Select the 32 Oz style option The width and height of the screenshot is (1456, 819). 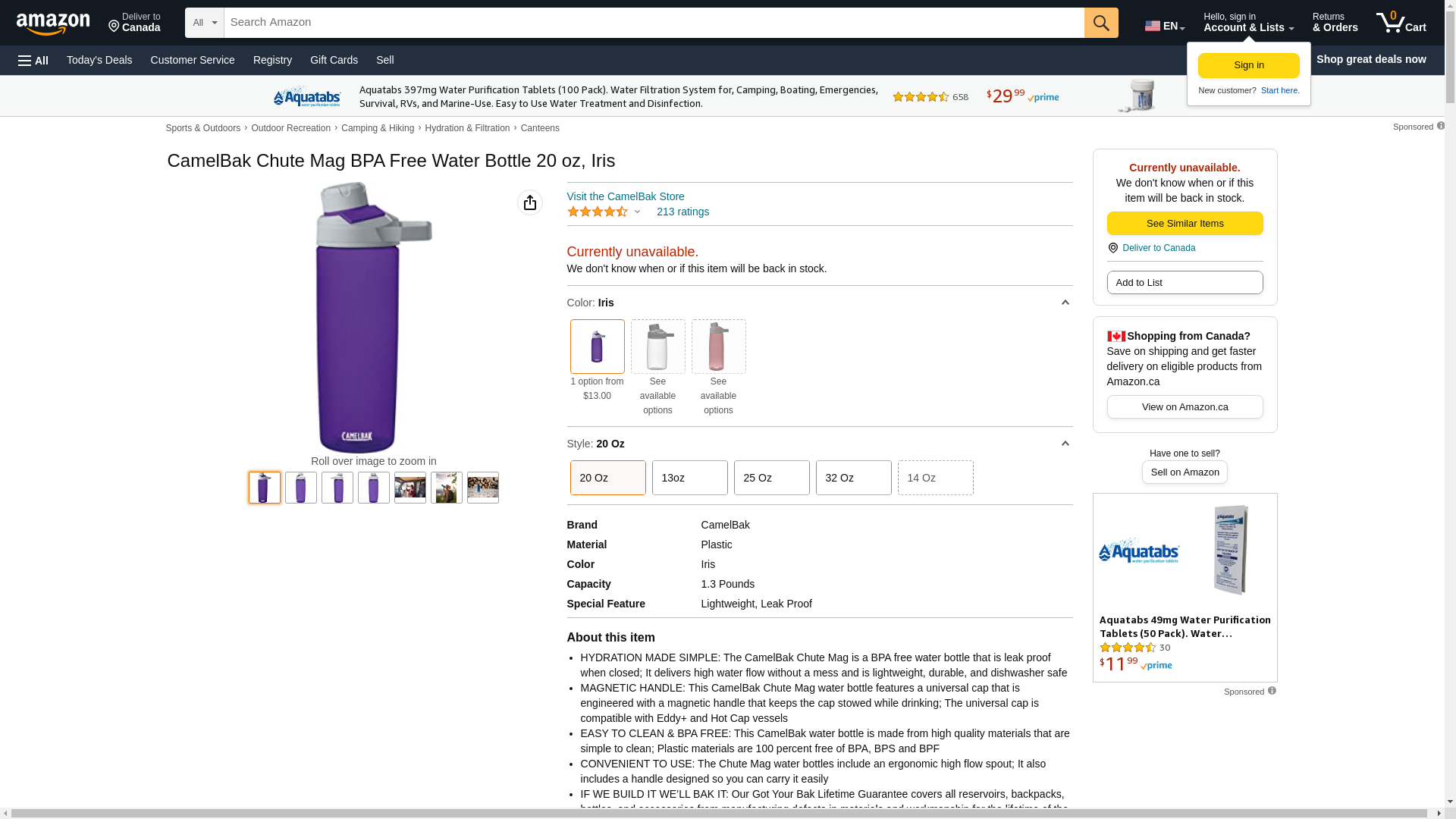click(x=853, y=478)
